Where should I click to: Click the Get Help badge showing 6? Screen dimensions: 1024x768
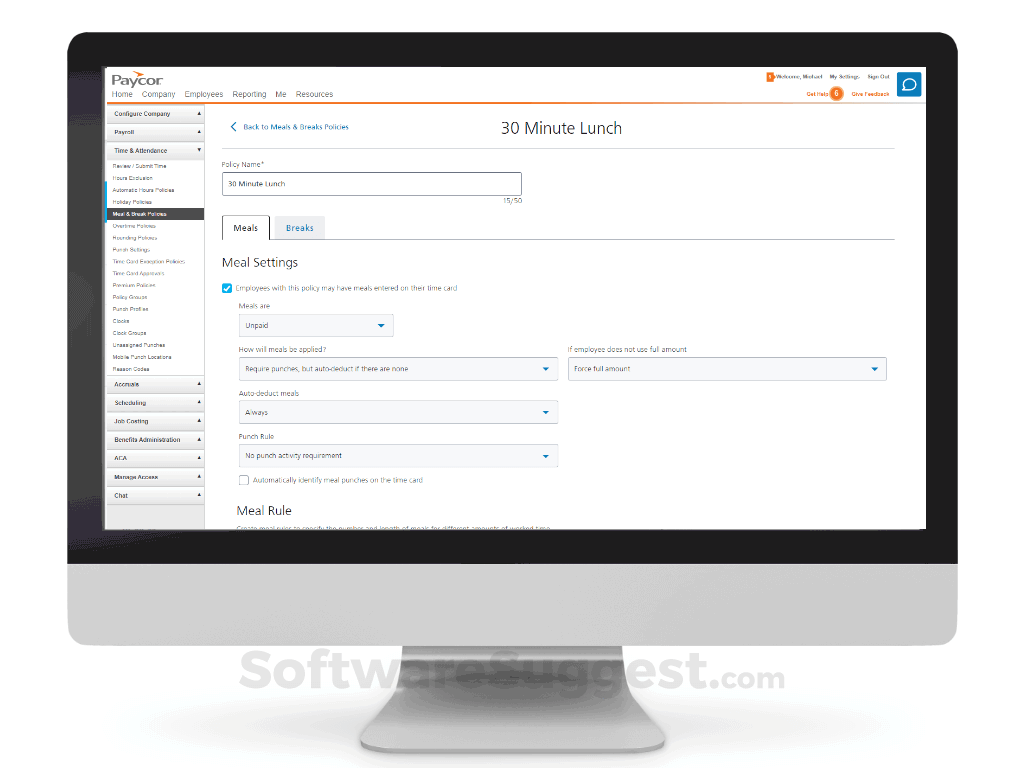[x=838, y=93]
